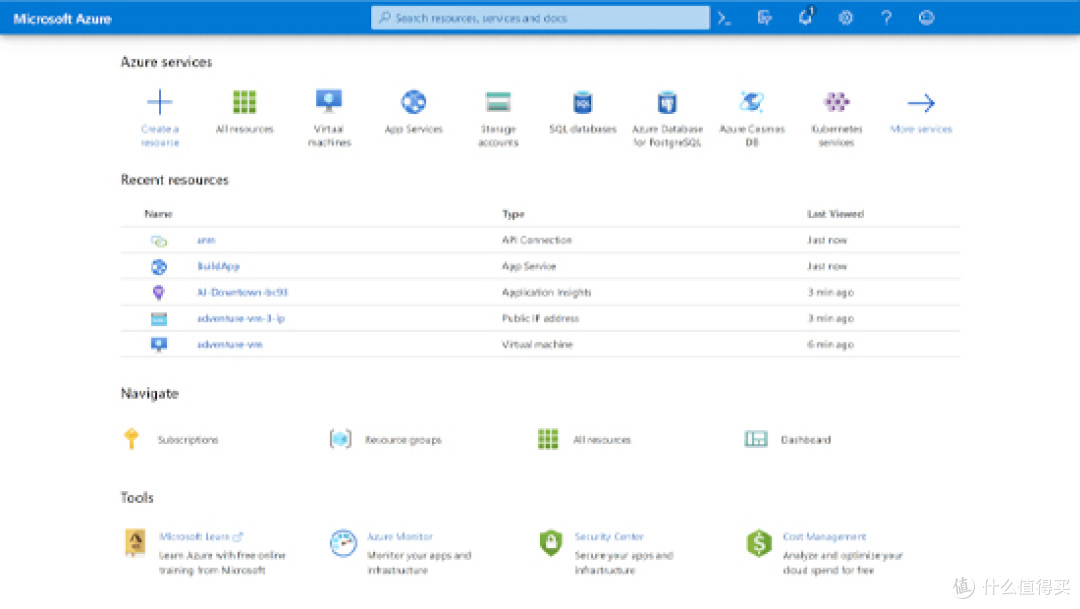The image size is (1080, 609).
Task: Click the Type column header
Action: 513,214
